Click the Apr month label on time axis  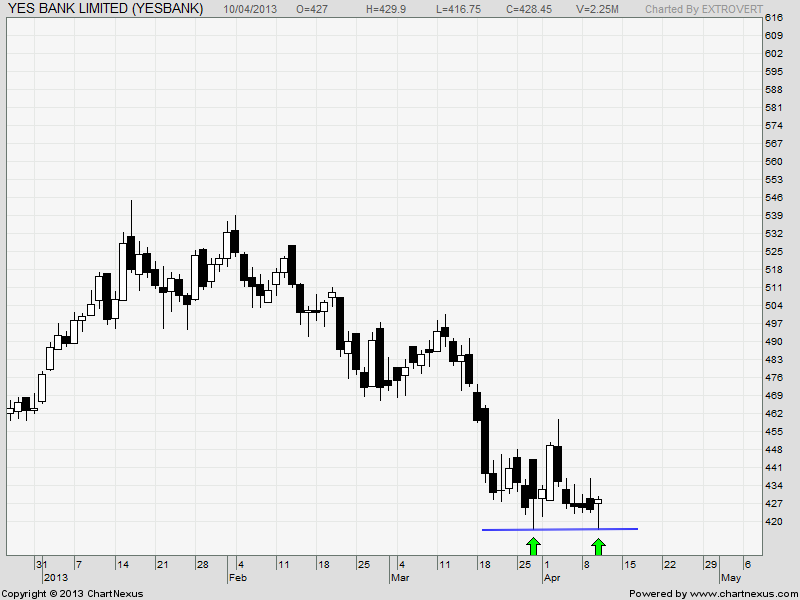[552, 578]
